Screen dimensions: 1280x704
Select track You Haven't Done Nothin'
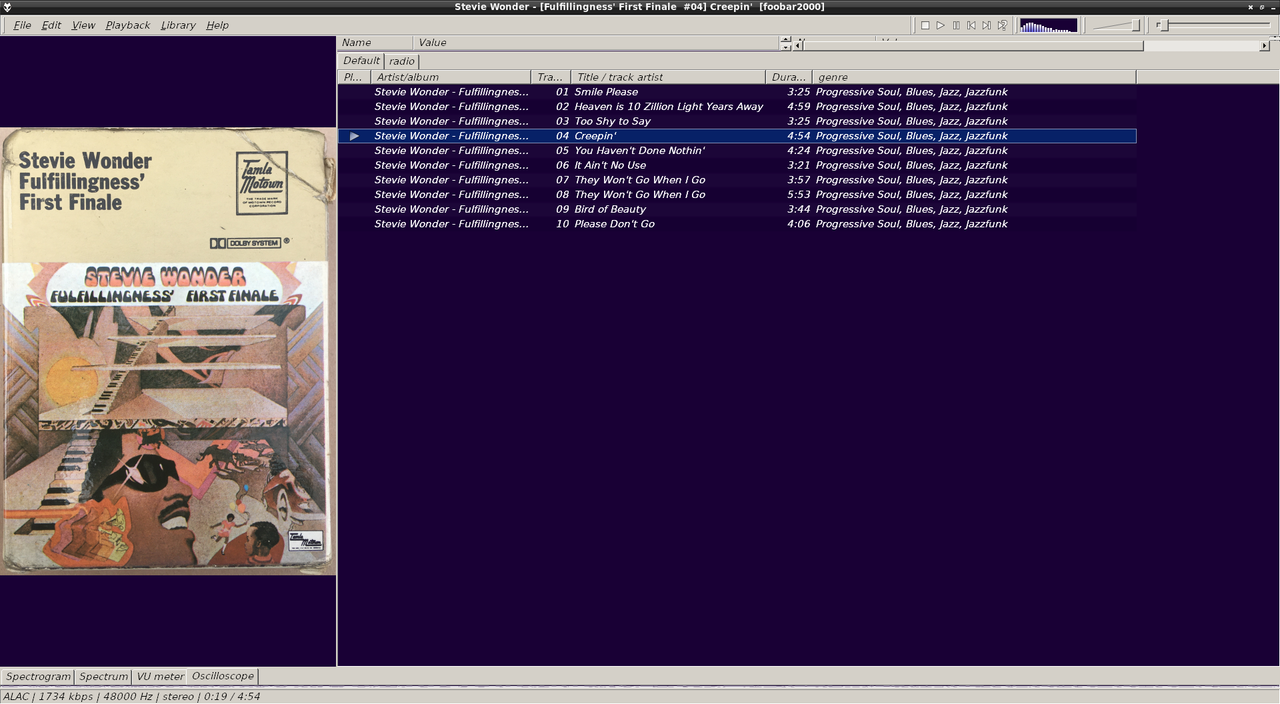coord(737,151)
